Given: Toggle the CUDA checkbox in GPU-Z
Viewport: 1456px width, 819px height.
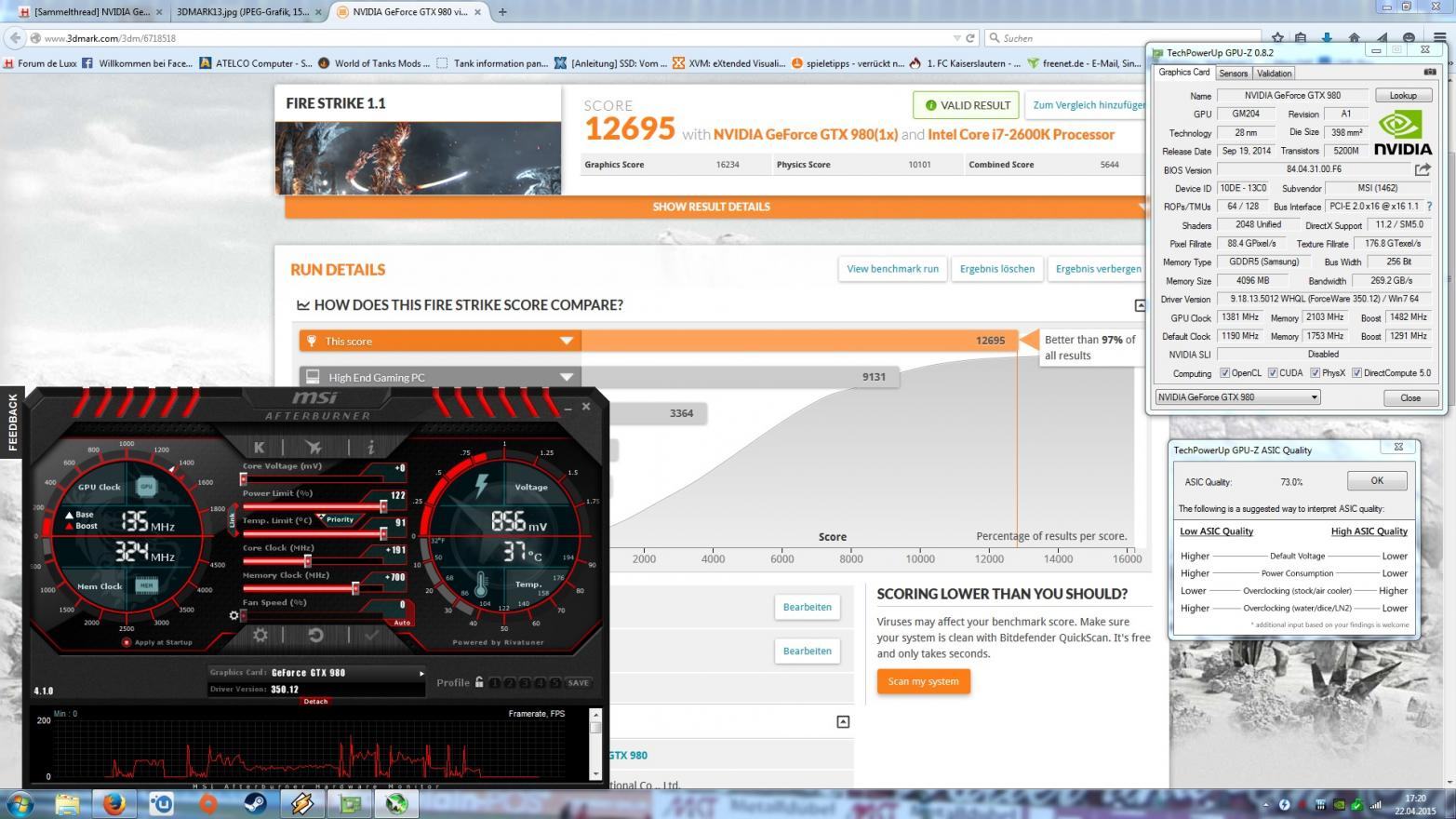Looking at the screenshot, I should click(x=1273, y=373).
